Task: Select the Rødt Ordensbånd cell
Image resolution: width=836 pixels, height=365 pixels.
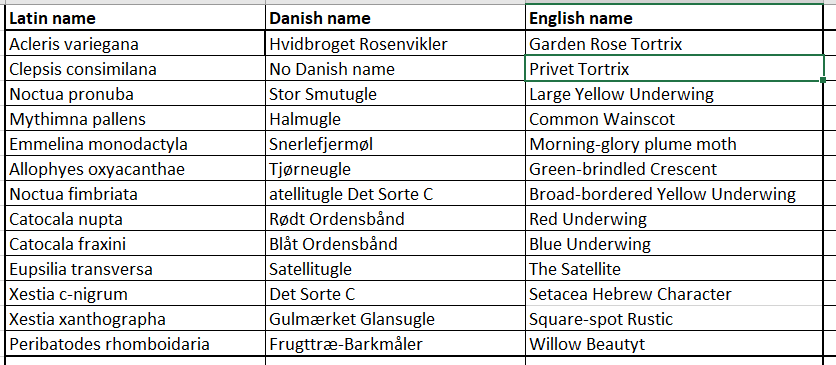Action: pyautogui.click(x=395, y=219)
